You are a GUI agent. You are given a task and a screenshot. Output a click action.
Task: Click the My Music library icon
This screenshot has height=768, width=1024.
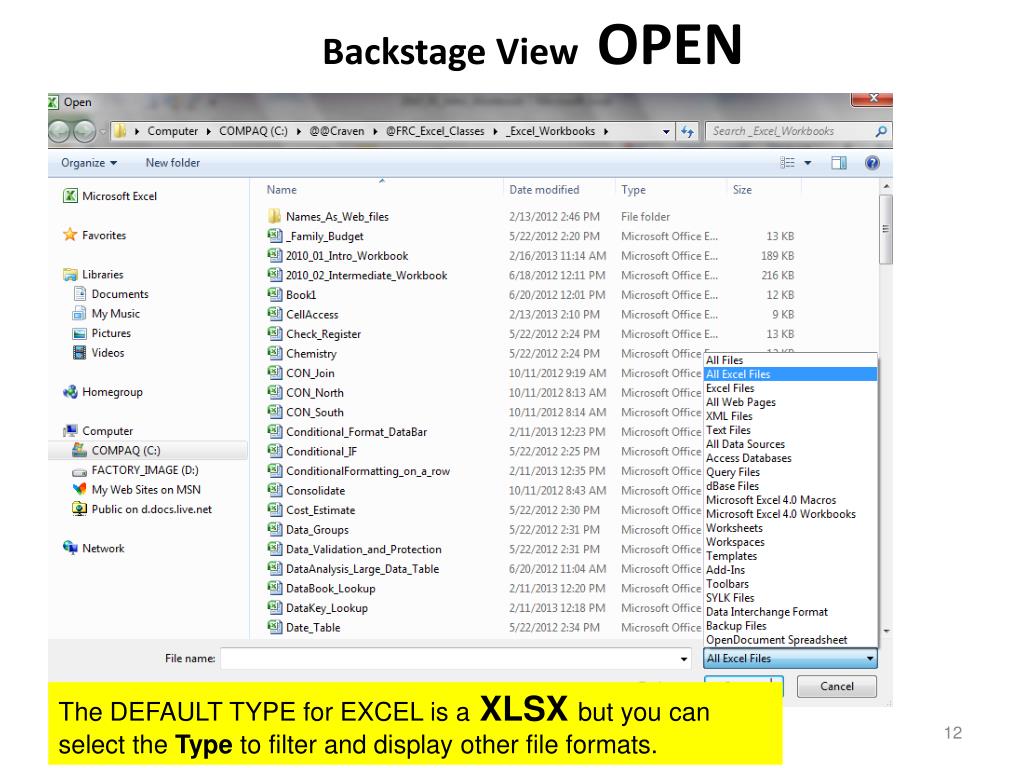tap(80, 313)
